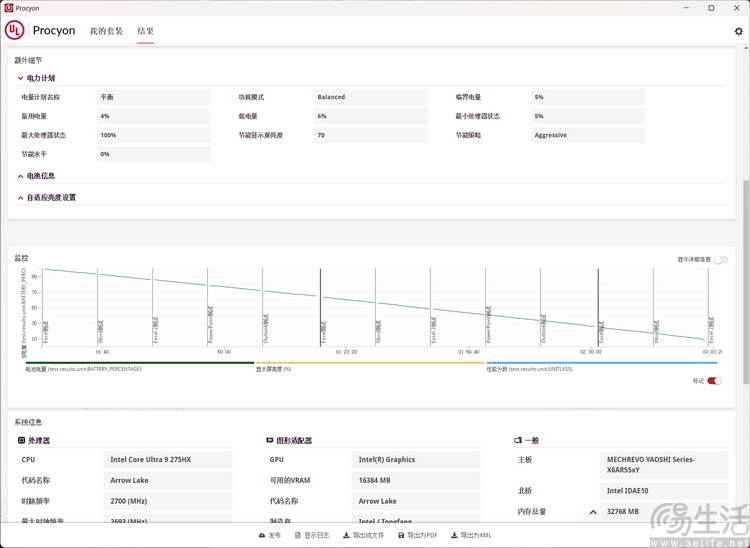Click the 电池电量 green legend bar

click(x=138, y=363)
